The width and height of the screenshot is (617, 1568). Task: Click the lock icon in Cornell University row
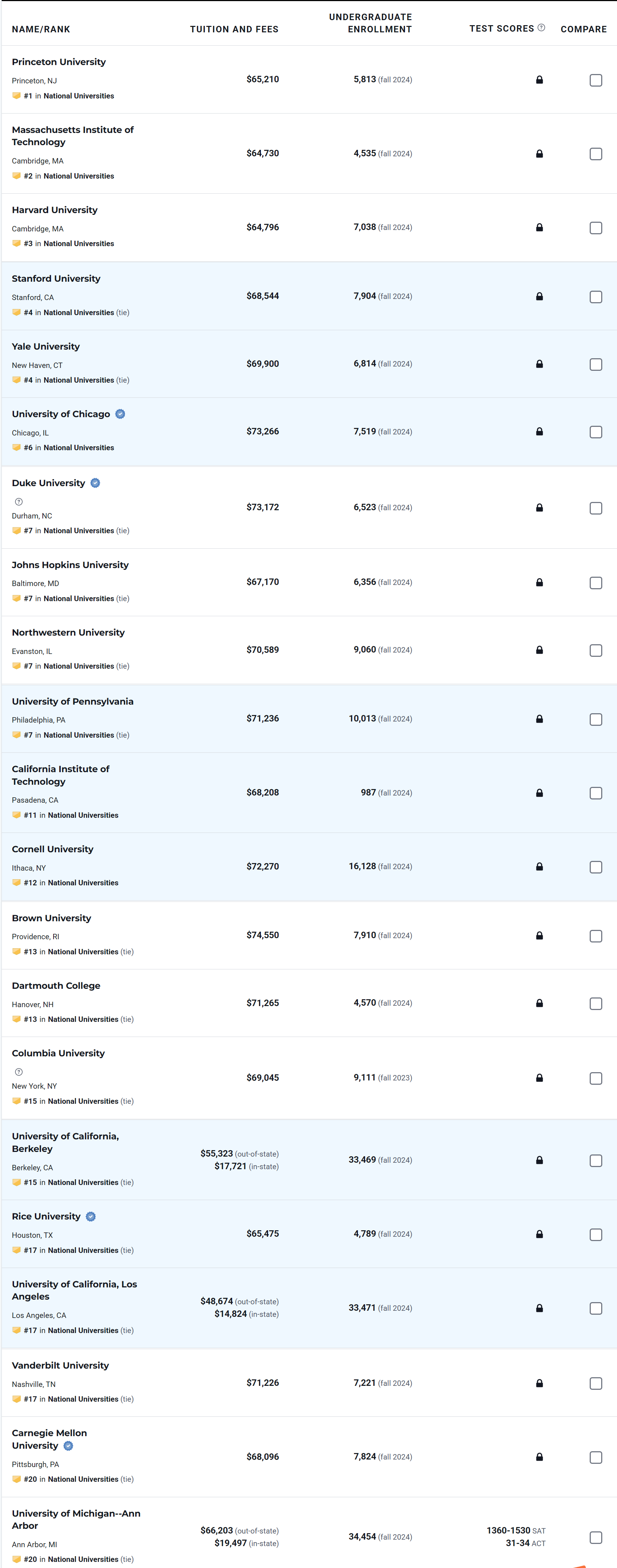click(539, 867)
